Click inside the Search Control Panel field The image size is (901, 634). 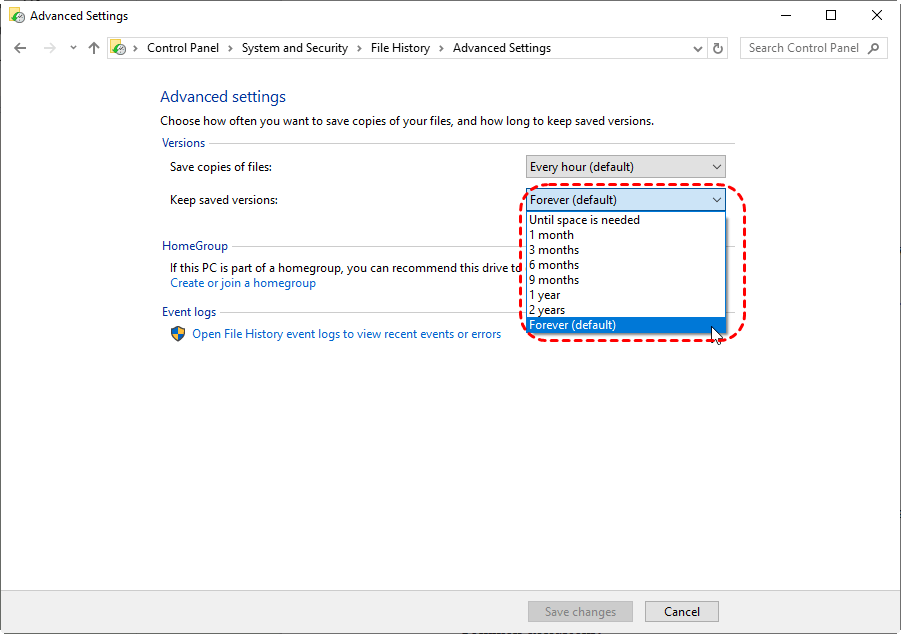[804, 48]
